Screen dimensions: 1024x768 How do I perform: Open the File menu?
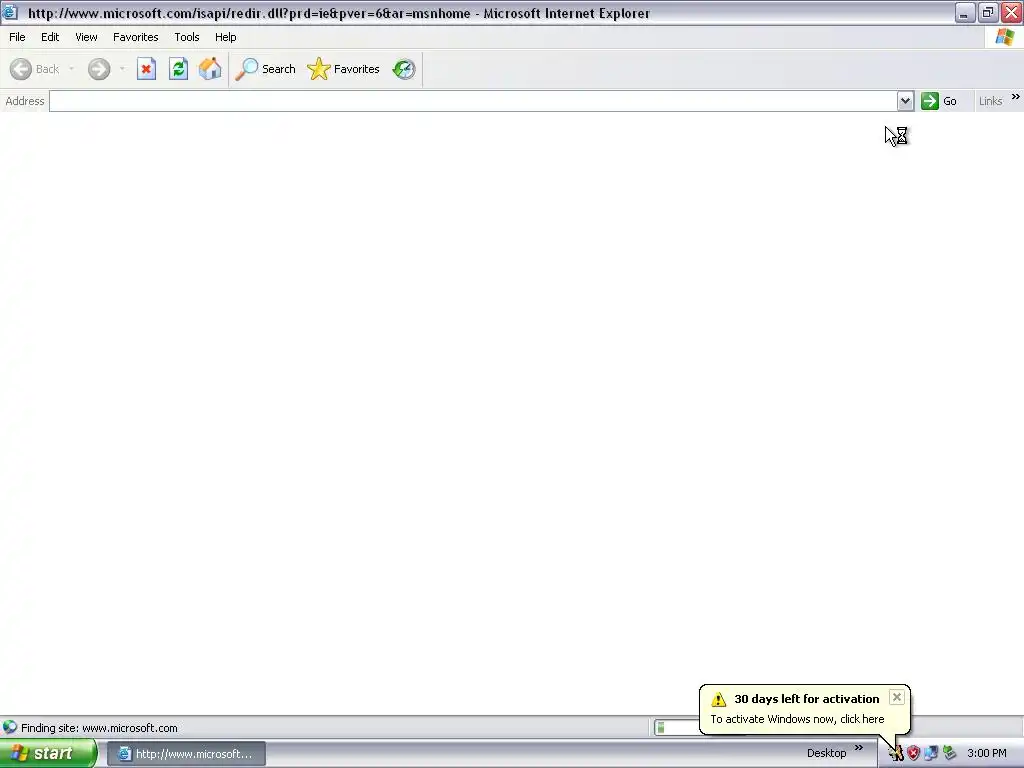pos(17,37)
